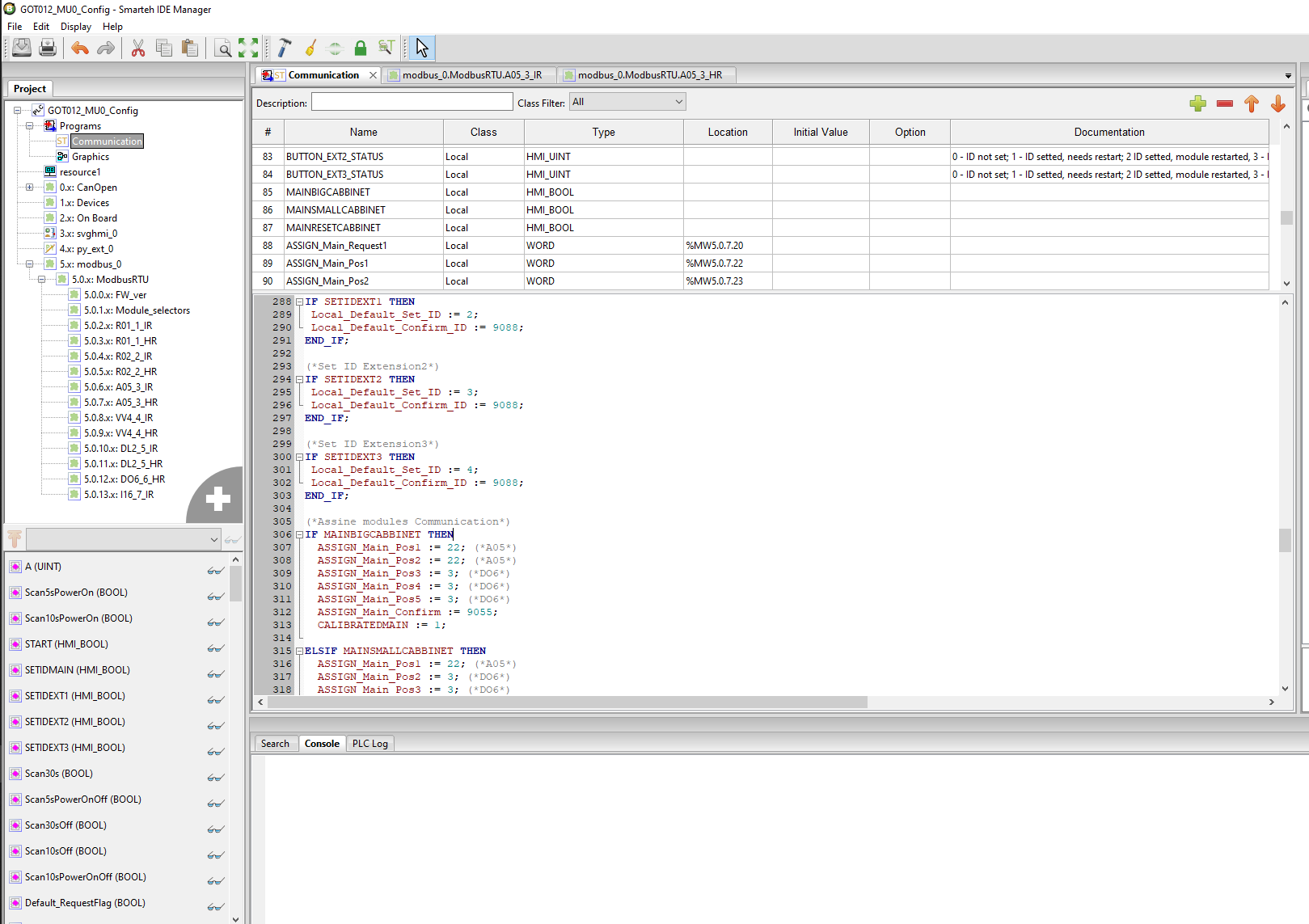Switch to the PLC Log tab

pos(369,744)
